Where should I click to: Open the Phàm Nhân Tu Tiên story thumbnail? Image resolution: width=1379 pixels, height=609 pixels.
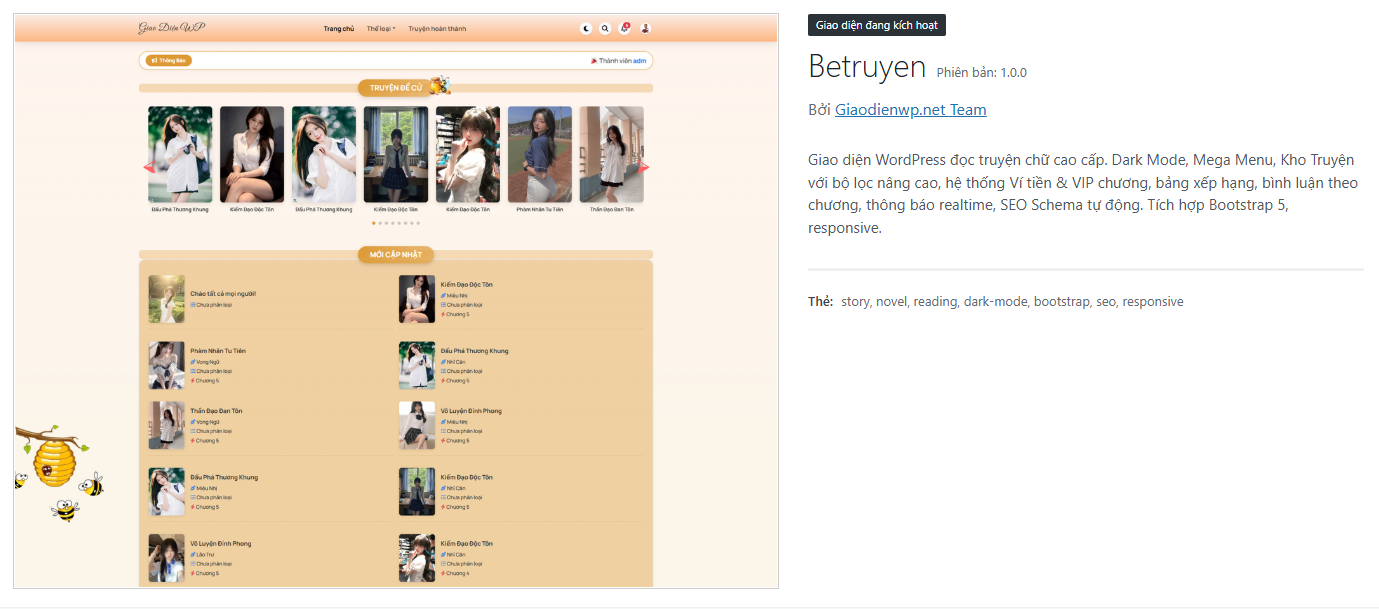(x=166, y=365)
